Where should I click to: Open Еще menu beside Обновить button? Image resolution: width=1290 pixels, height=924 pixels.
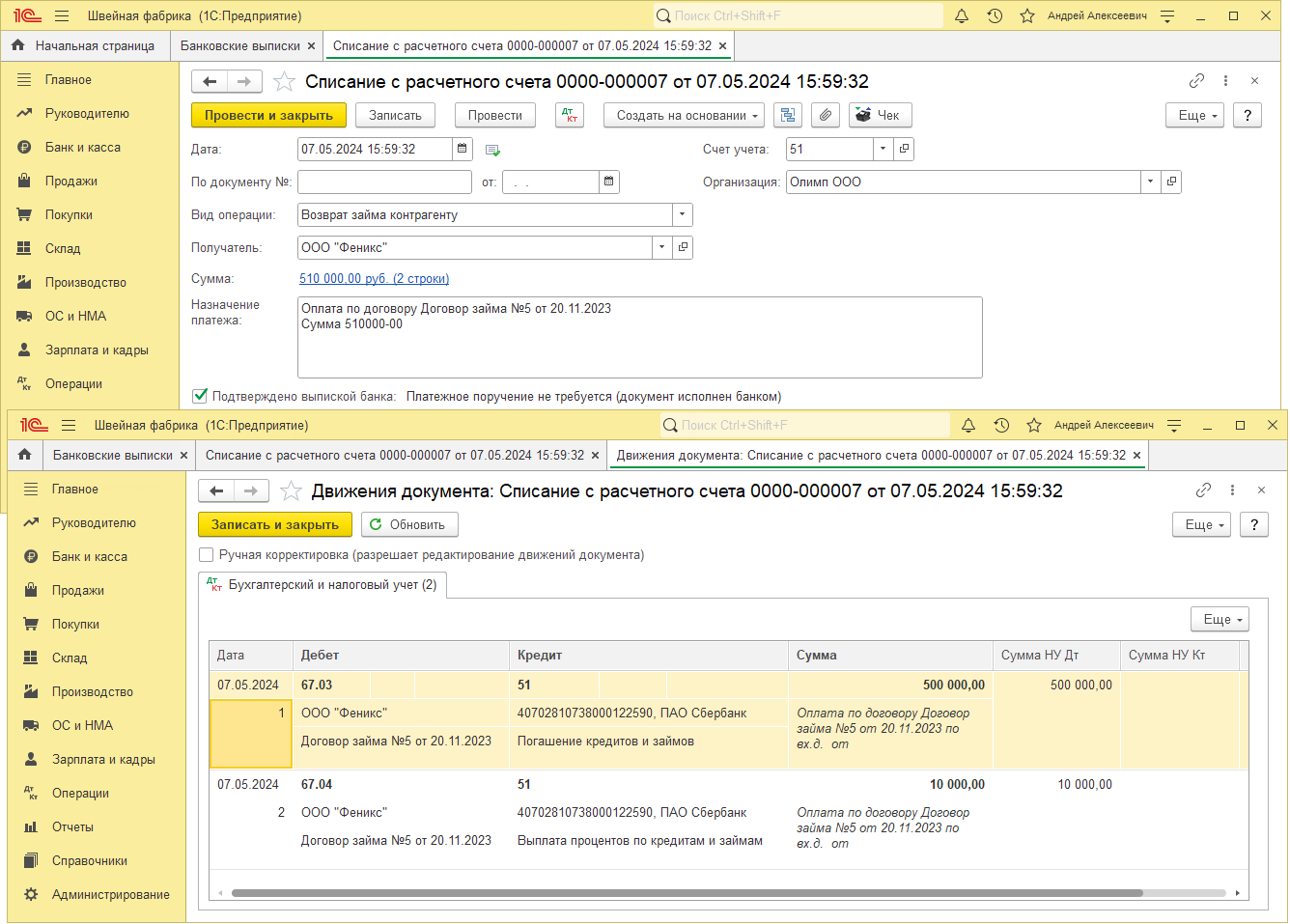[1202, 524]
